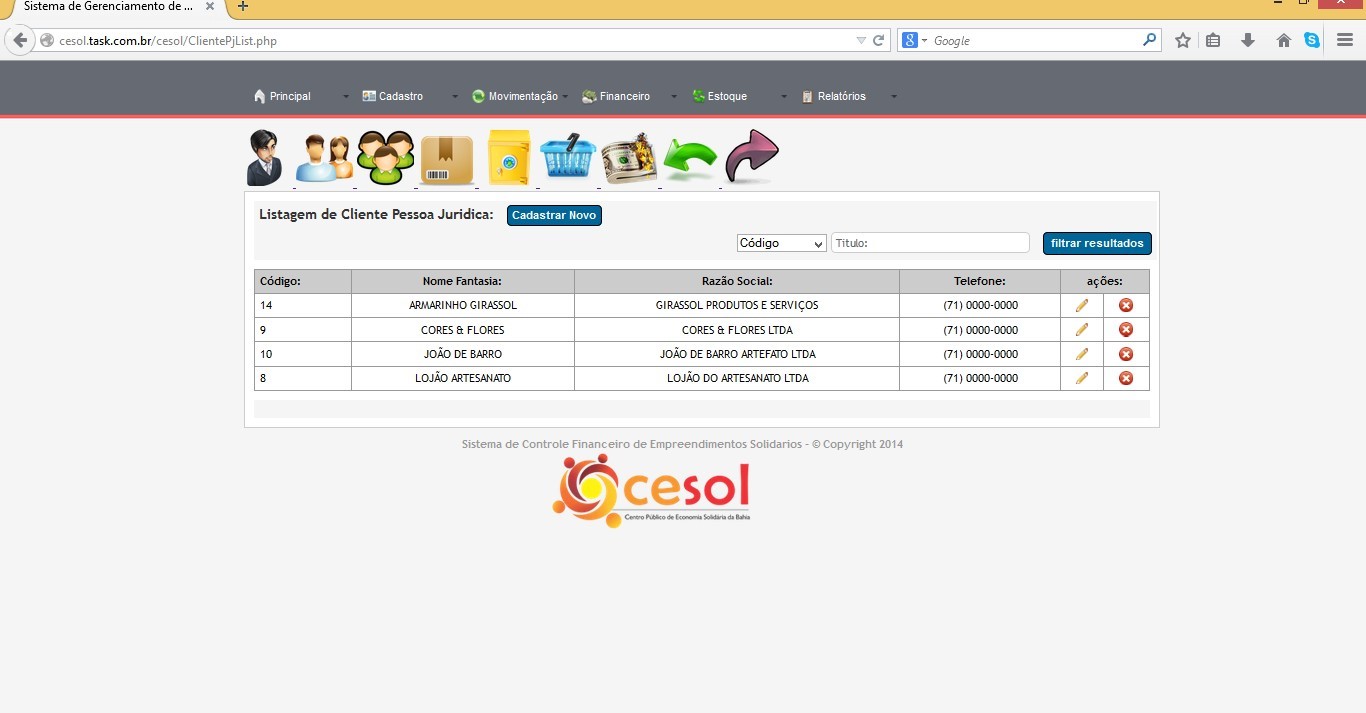This screenshot has width=1366, height=713.
Task: Click the filtrar resultados button
Action: click(x=1097, y=243)
